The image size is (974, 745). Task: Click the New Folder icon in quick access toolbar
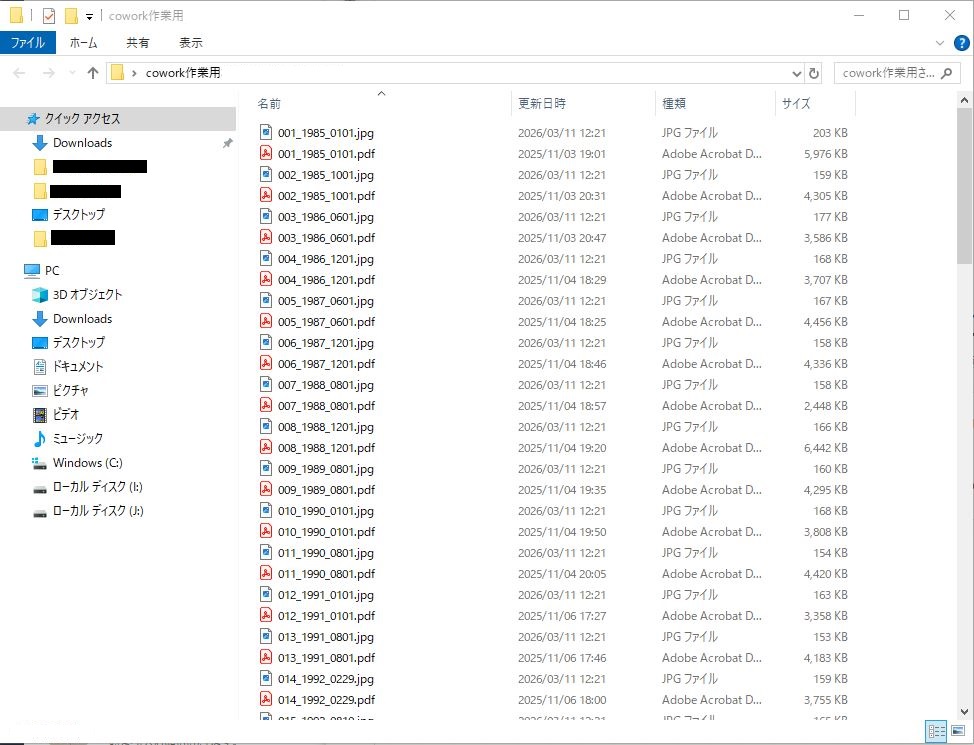point(71,16)
